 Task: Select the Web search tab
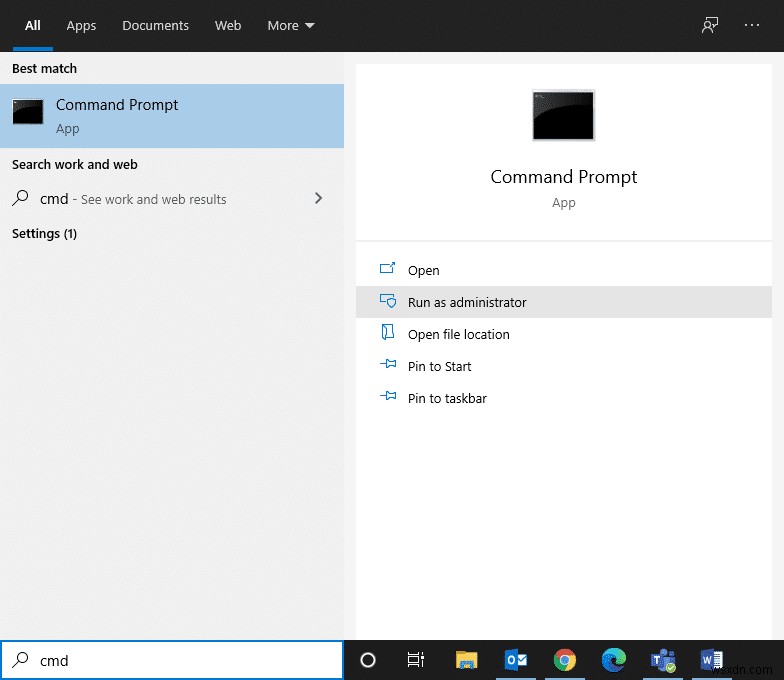coord(228,26)
